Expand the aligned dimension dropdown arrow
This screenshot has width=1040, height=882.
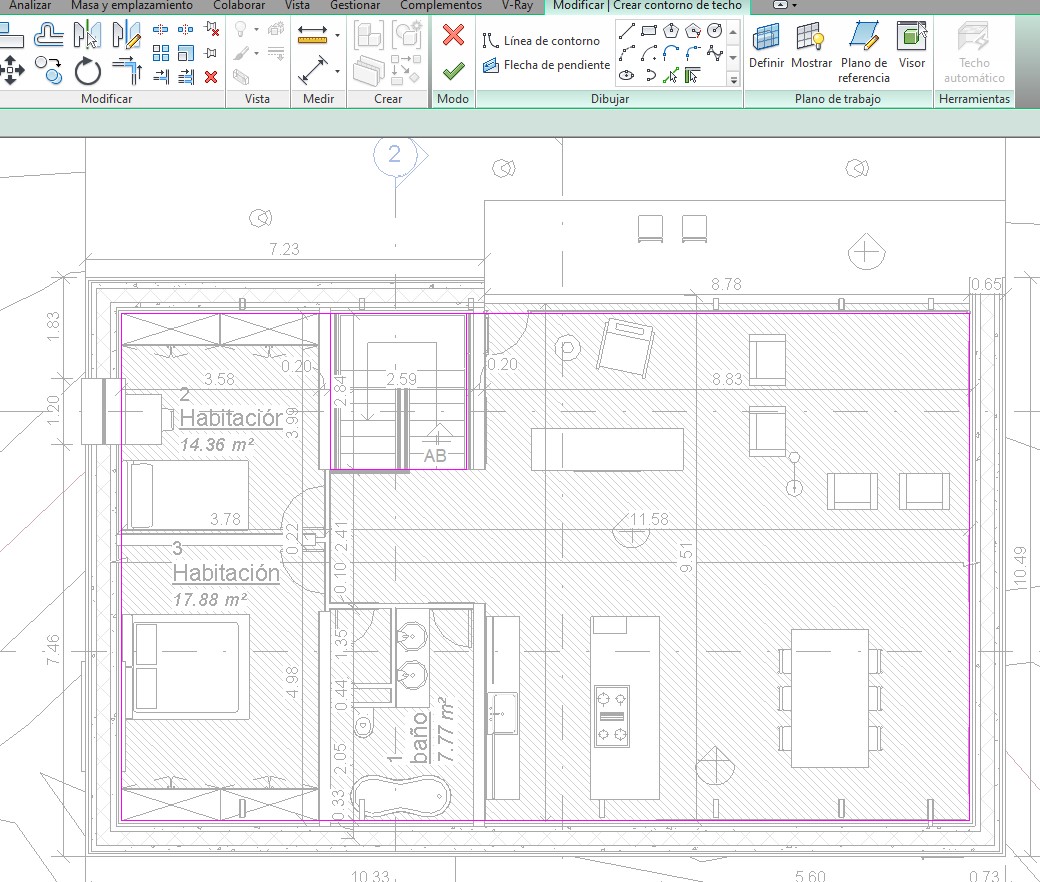(338, 71)
